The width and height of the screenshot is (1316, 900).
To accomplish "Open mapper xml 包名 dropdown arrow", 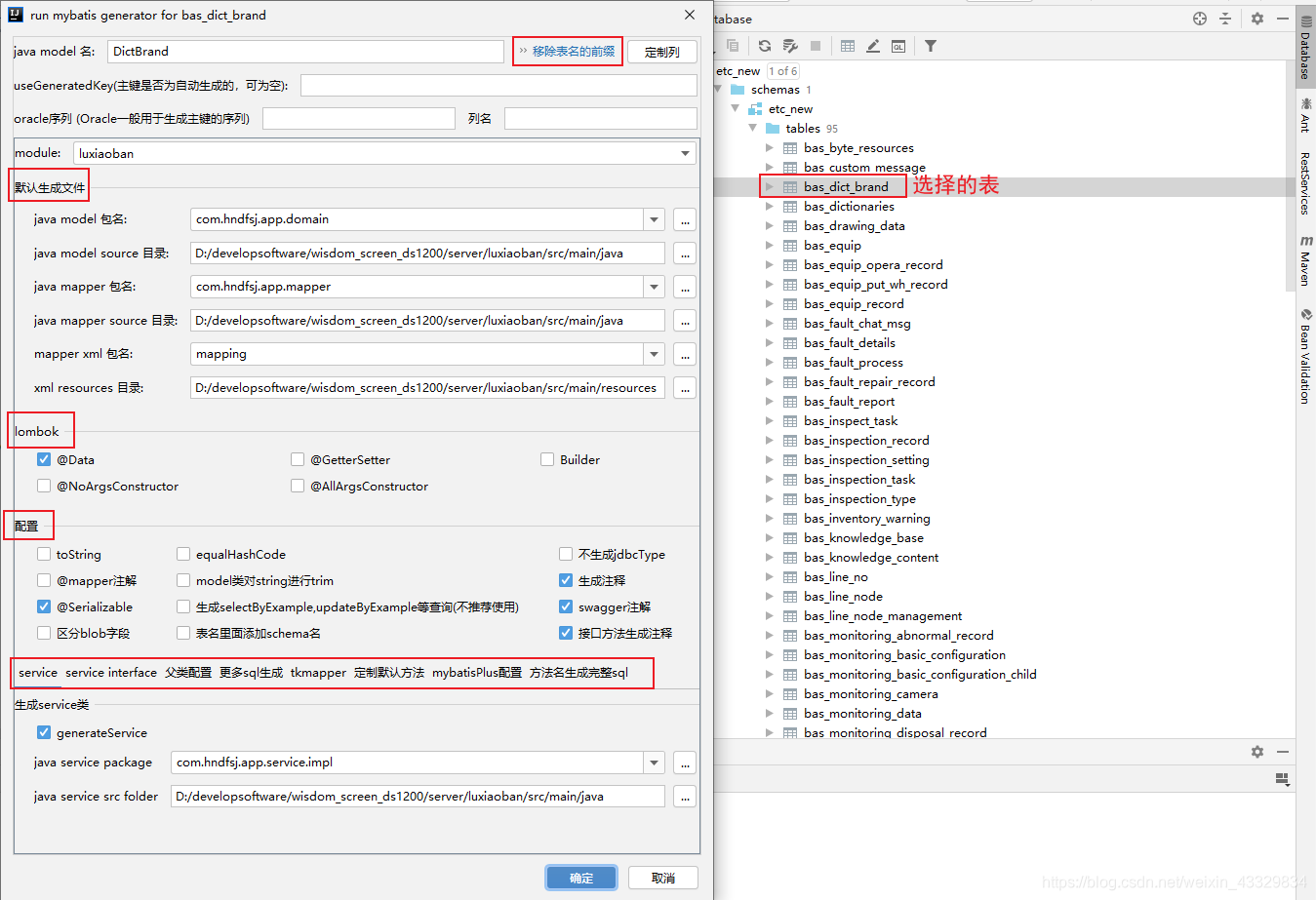I will click(x=655, y=354).
